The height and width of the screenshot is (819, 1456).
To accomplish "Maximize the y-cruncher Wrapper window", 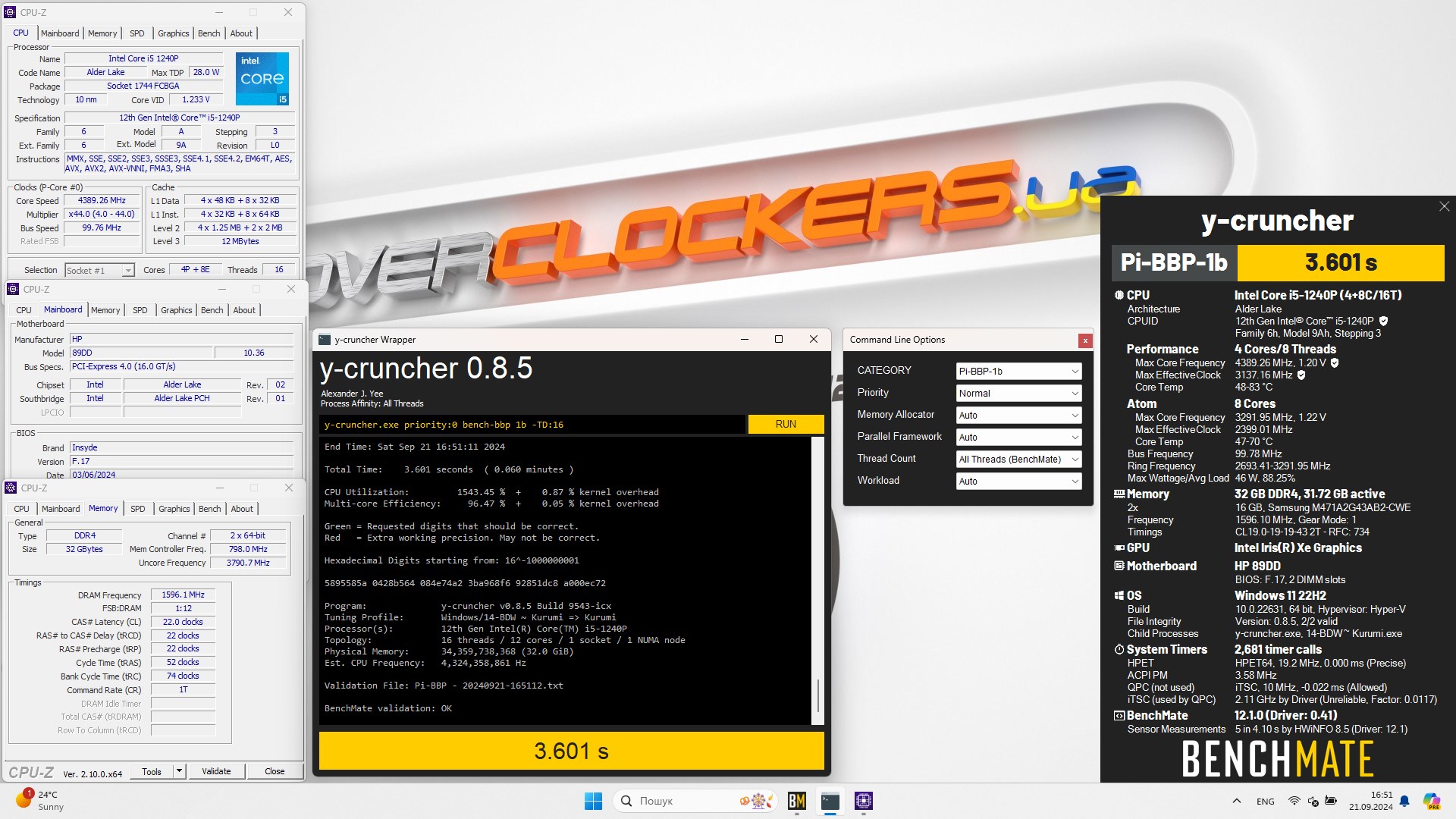I will tap(779, 339).
